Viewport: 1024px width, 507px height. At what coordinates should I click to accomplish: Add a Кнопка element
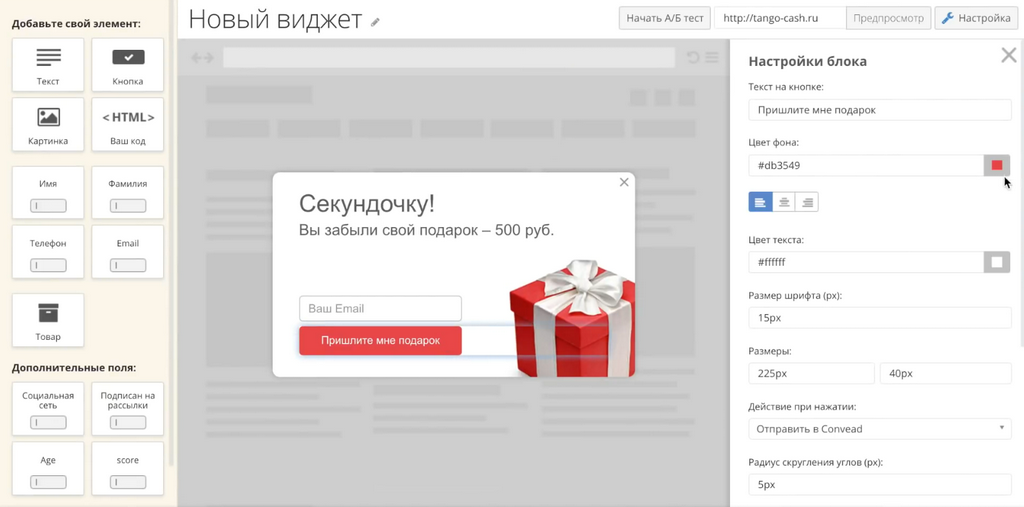coord(127,65)
